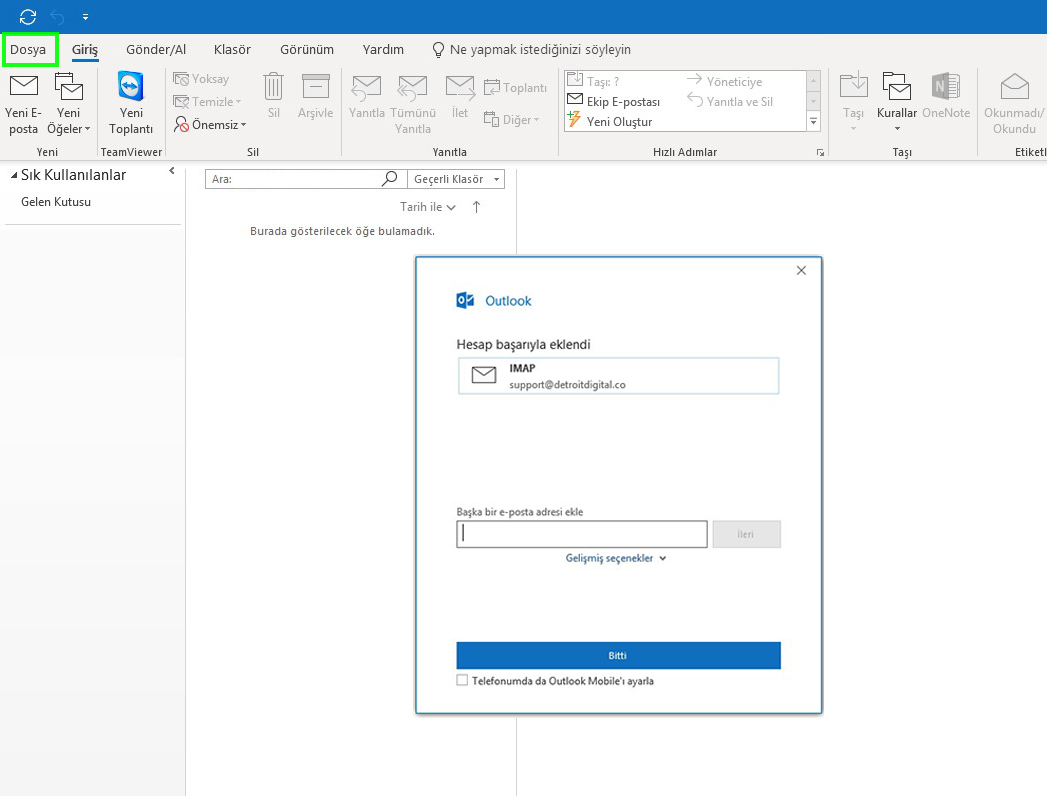Image resolution: width=1047 pixels, height=796 pixels.
Task: Select the Ekip E-postası quick step
Action: pyautogui.click(x=612, y=100)
